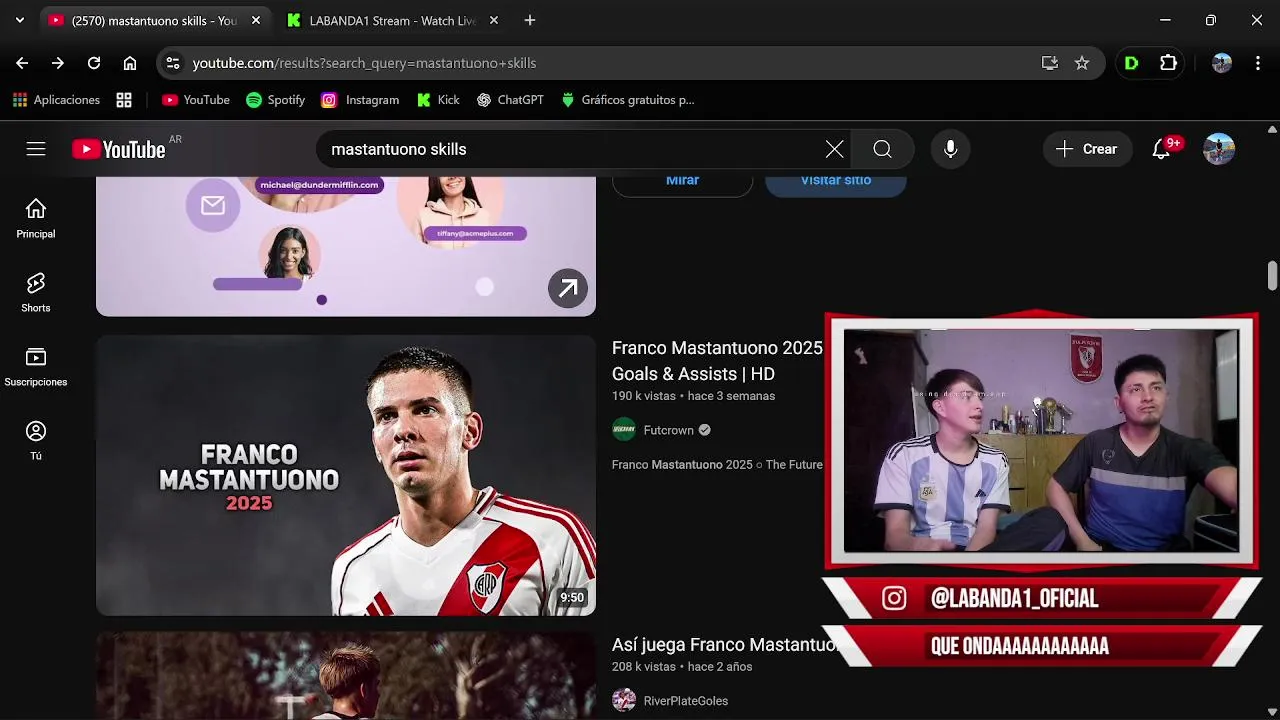
Task: Go to Principal in the sidebar
Action: pos(36,219)
